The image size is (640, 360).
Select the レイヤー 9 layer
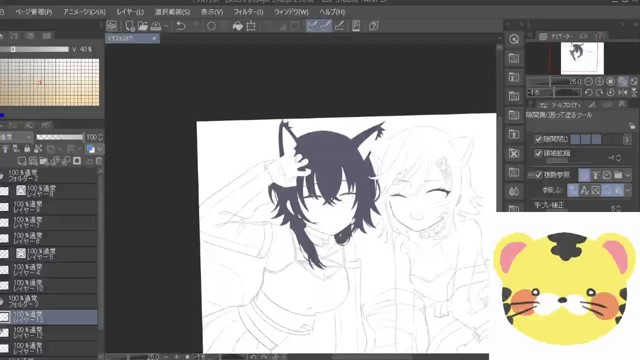49,207
